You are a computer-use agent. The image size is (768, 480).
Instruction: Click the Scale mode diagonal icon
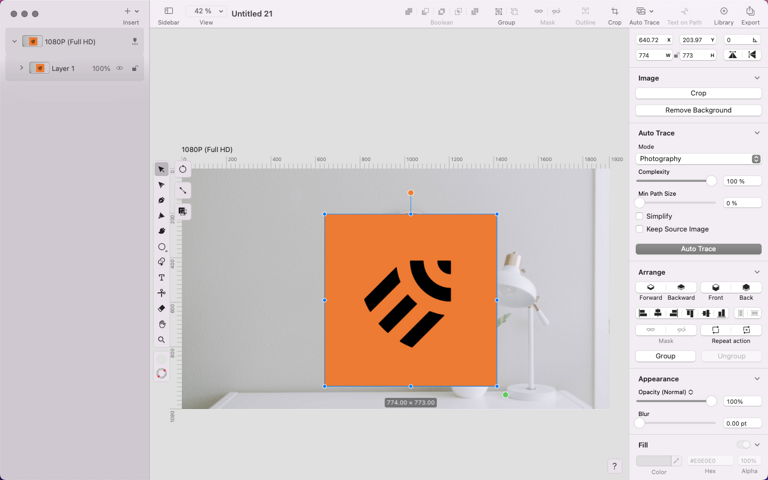click(x=183, y=191)
